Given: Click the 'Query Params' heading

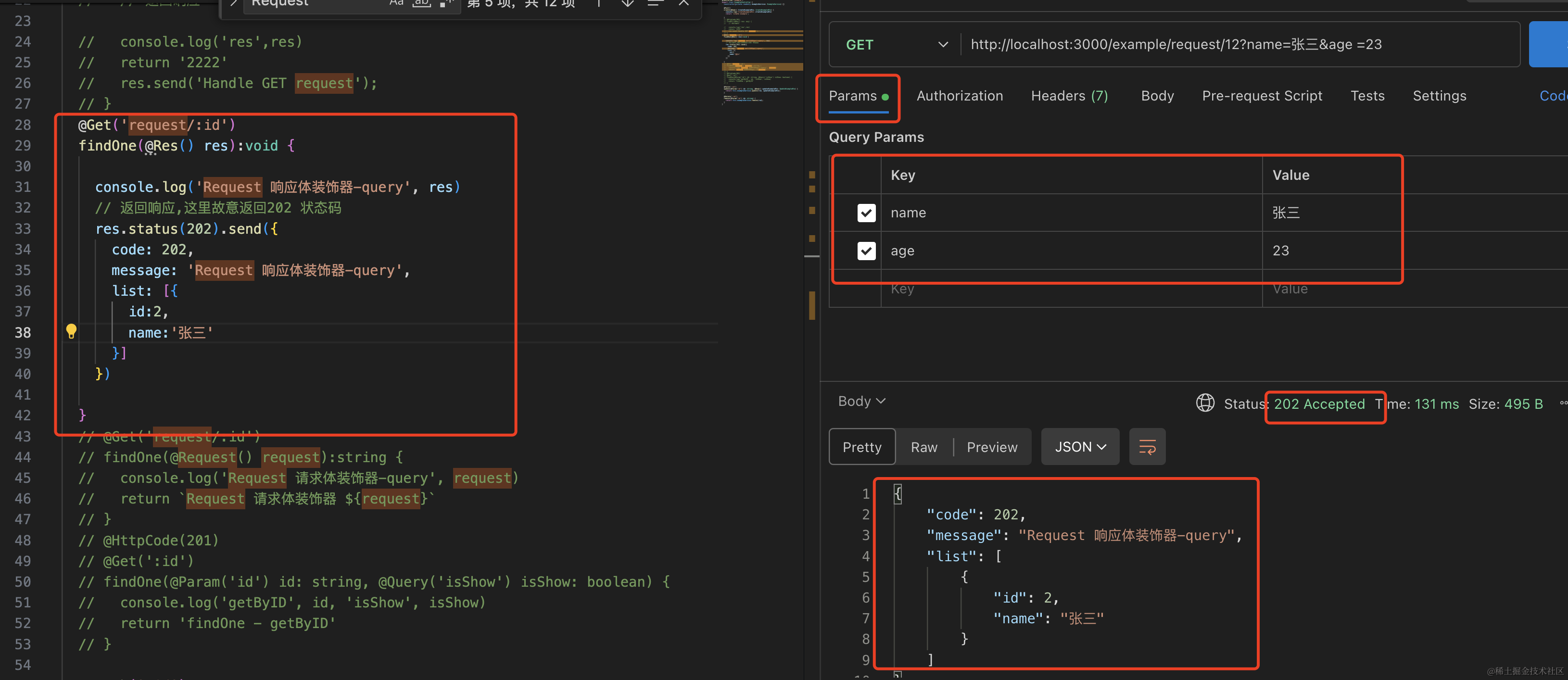Looking at the screenshot, I should [876, 137].
